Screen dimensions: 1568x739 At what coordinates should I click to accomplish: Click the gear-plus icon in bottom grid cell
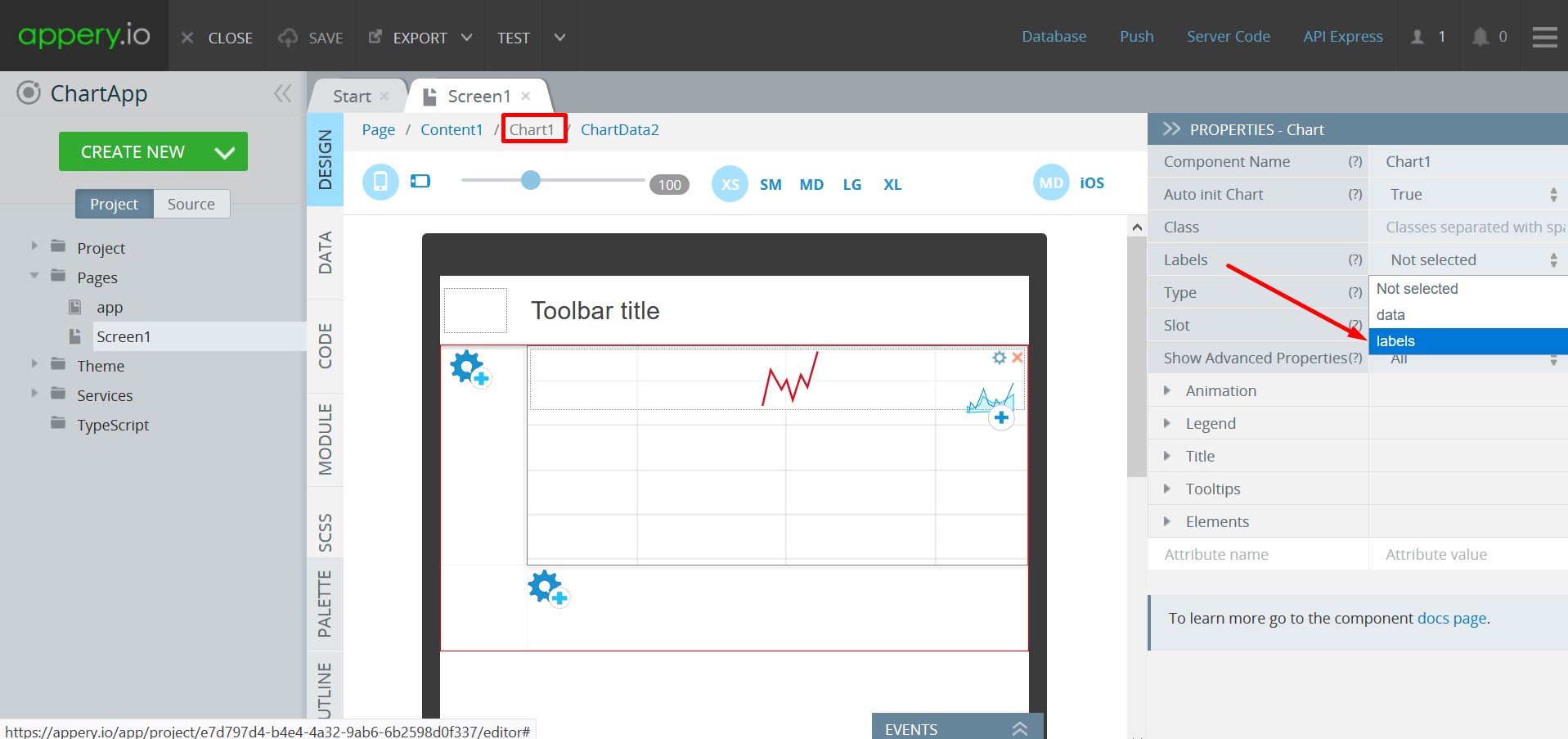point(547,588)
